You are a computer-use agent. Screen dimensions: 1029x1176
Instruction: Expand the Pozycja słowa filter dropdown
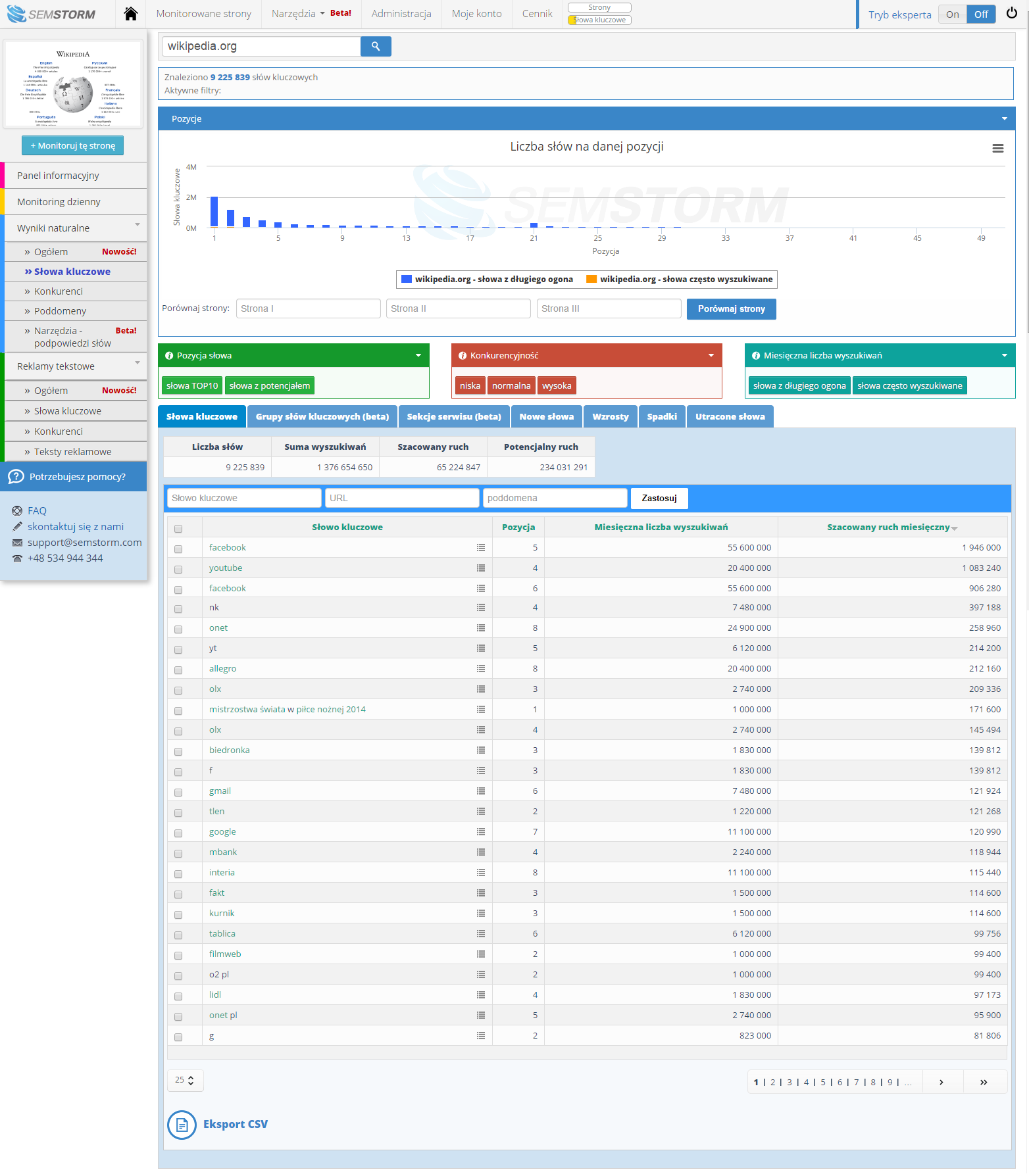click(x=418, y=356)
